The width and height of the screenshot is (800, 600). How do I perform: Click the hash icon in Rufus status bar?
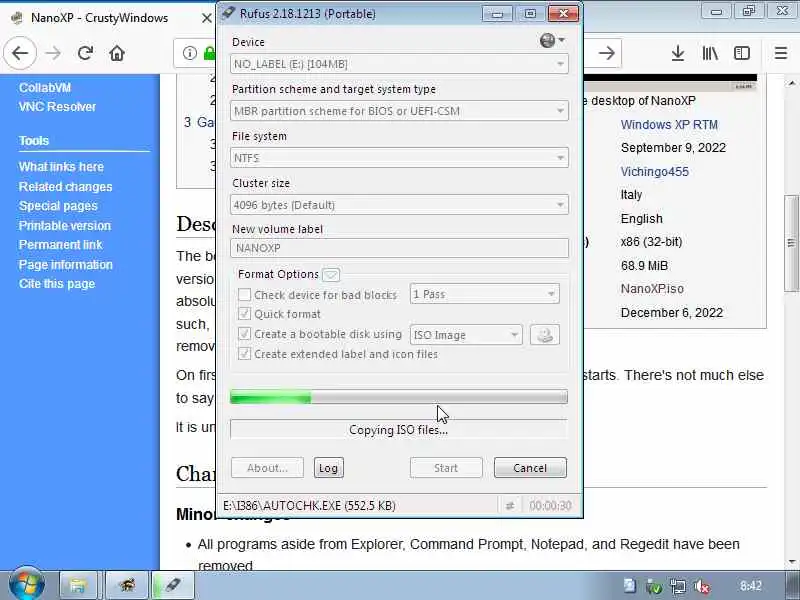510,506
